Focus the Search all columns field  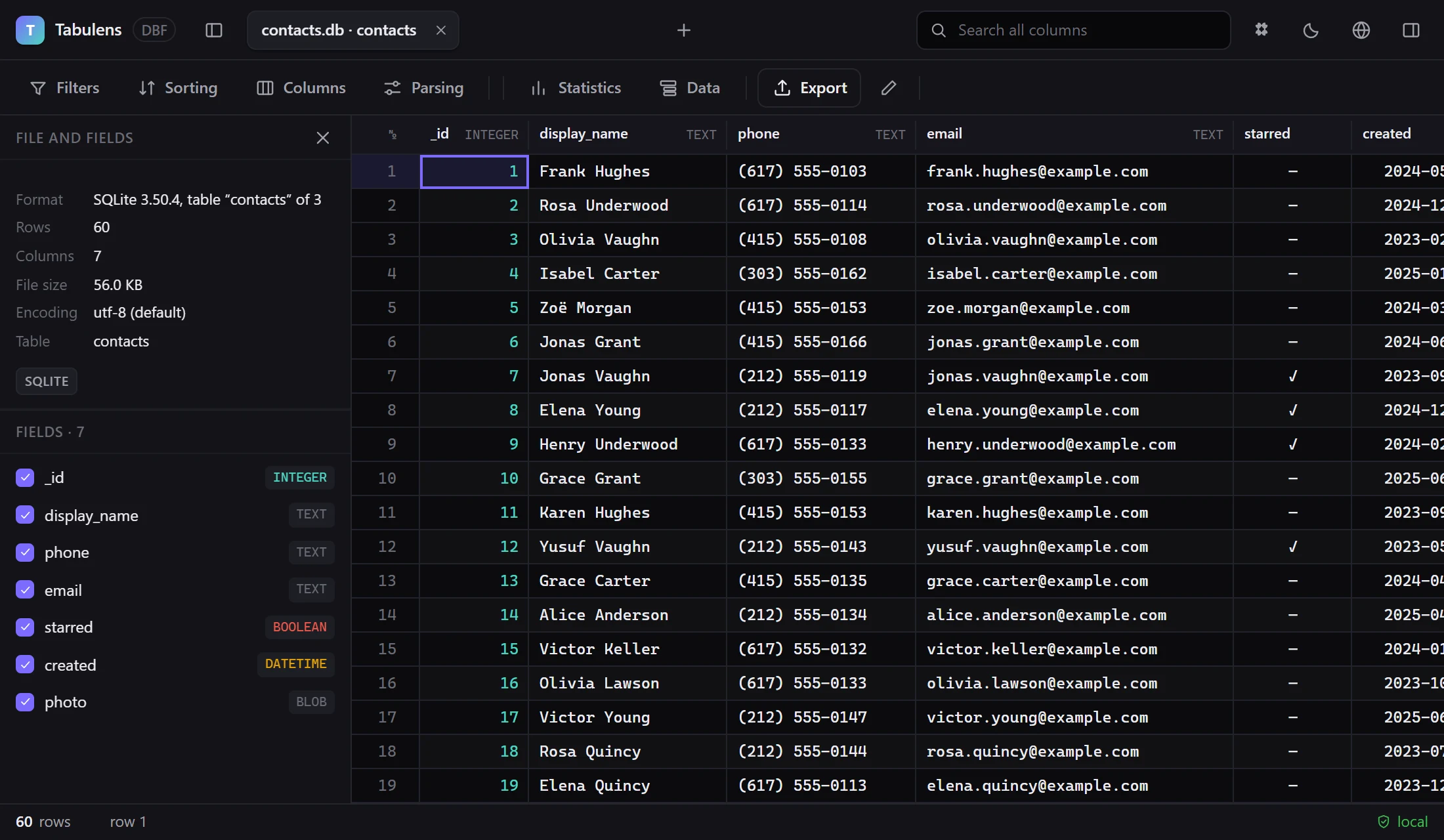click(x=1073, y=30)
